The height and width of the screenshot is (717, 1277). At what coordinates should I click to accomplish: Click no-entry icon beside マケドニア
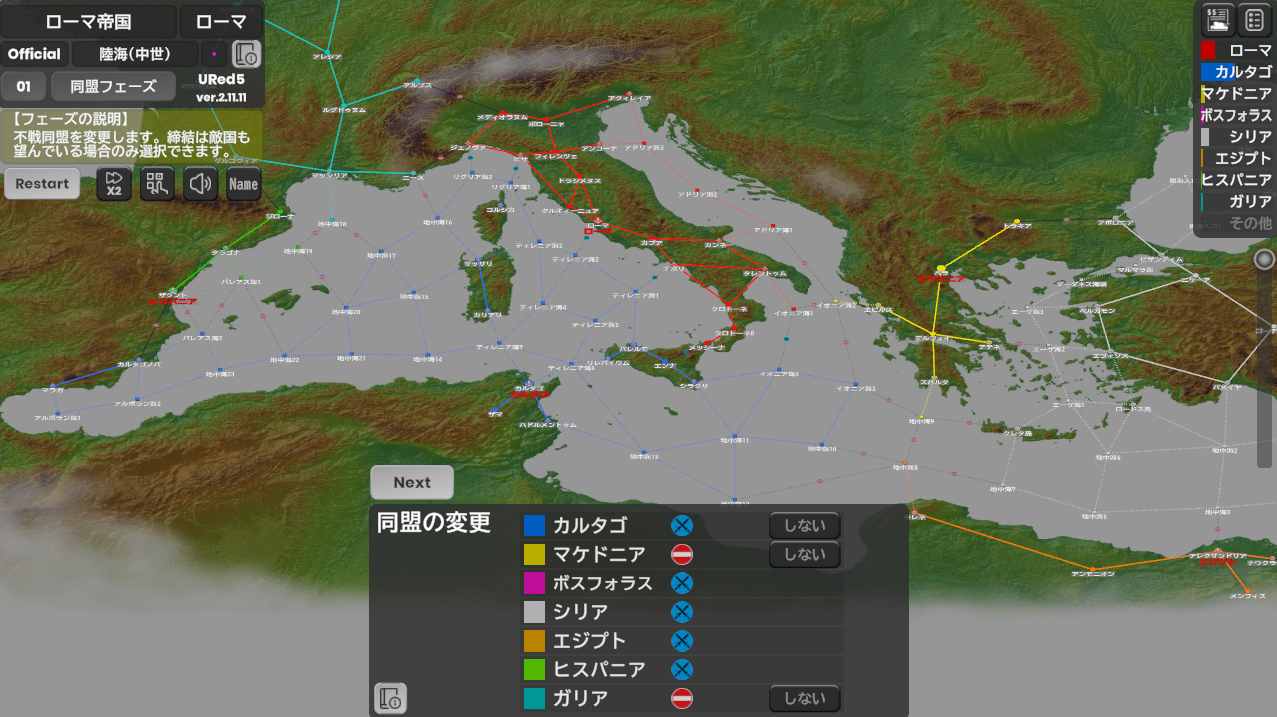point(682,554)
